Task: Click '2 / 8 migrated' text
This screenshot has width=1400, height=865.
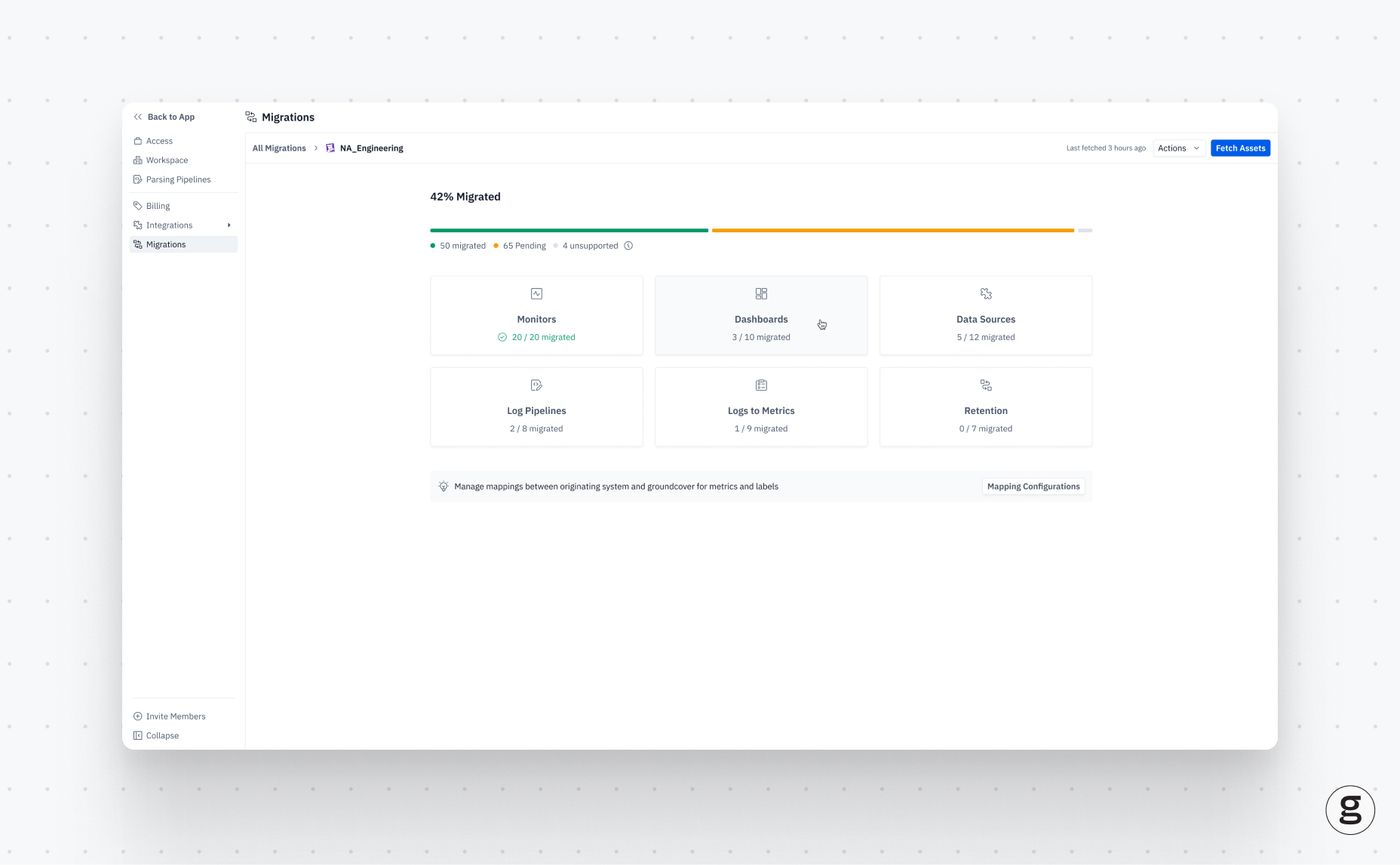Action: pyautogui.click(x=537, y=429)
